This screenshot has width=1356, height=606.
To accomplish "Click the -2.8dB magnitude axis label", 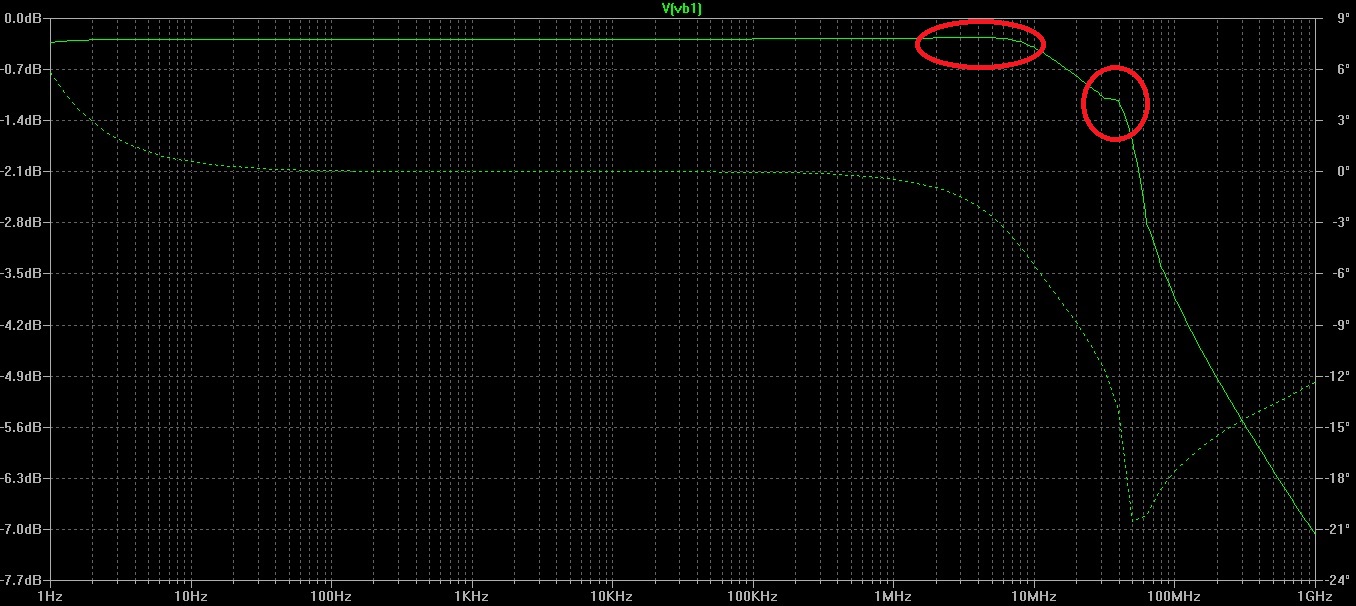I will (x=22, y=222).
